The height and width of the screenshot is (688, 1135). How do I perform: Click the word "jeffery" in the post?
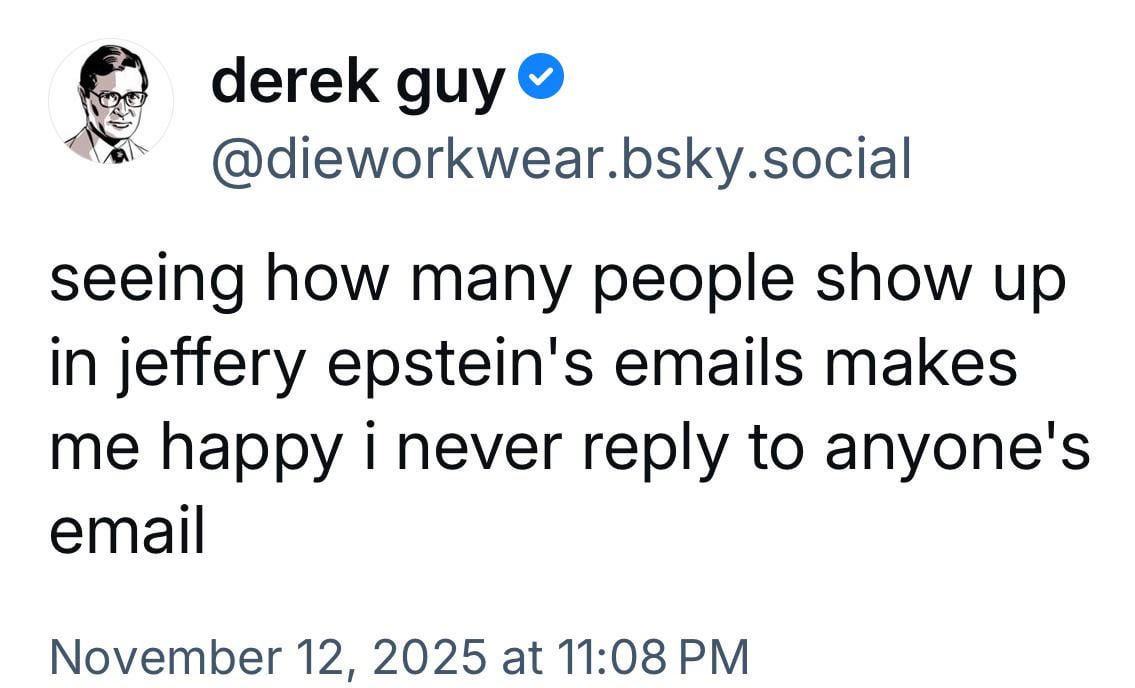[218, 366]
